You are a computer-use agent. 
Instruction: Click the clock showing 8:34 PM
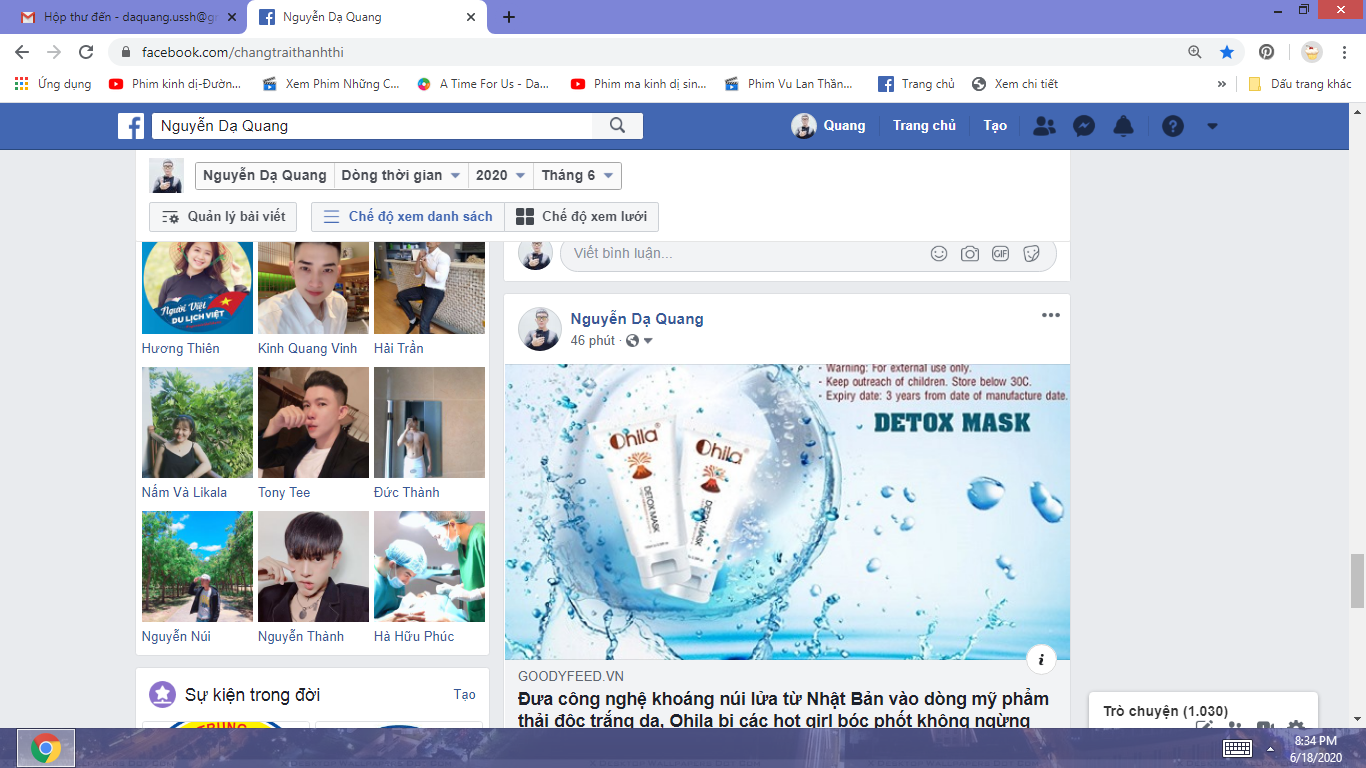pos(1315,741)
